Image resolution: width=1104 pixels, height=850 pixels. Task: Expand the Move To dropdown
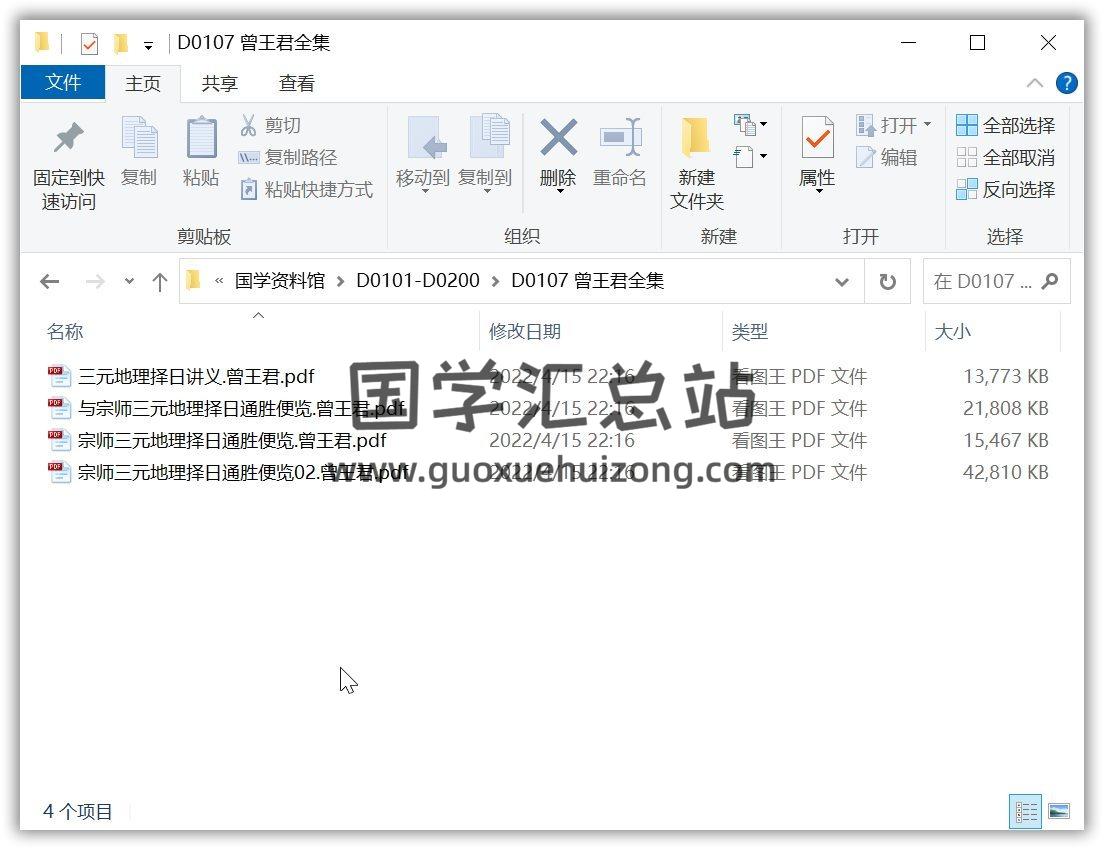tap(424, 191)
